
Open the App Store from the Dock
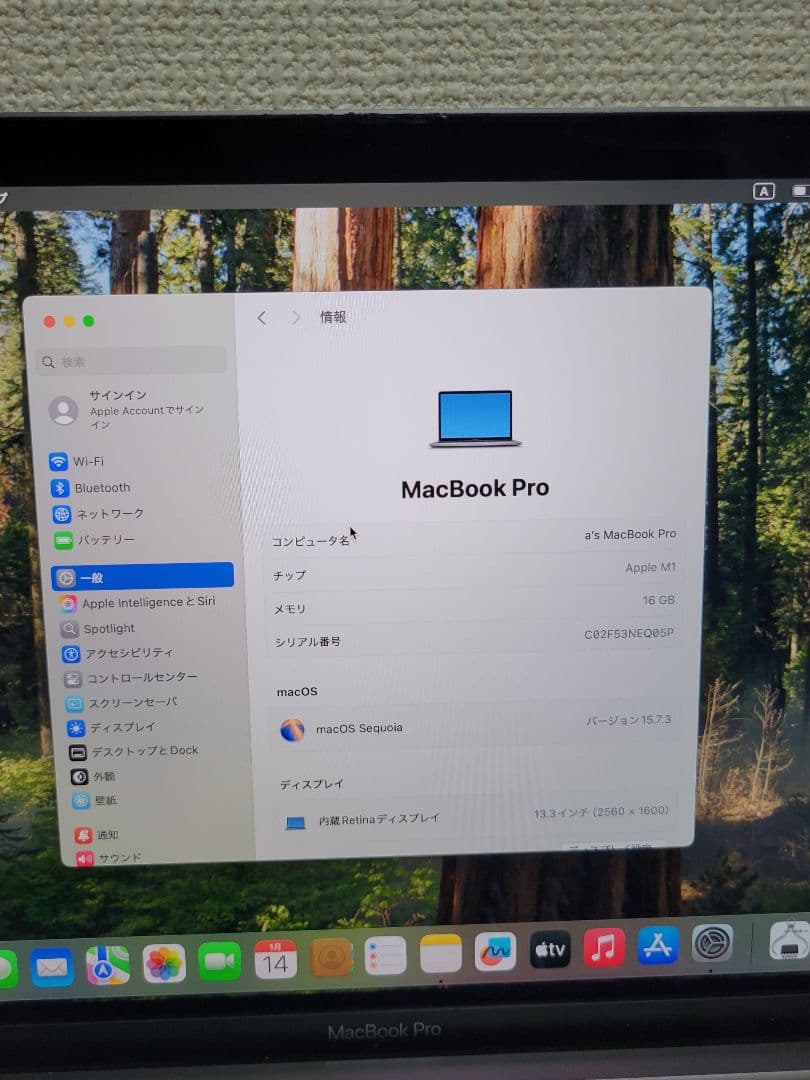[x=658, y=948]
